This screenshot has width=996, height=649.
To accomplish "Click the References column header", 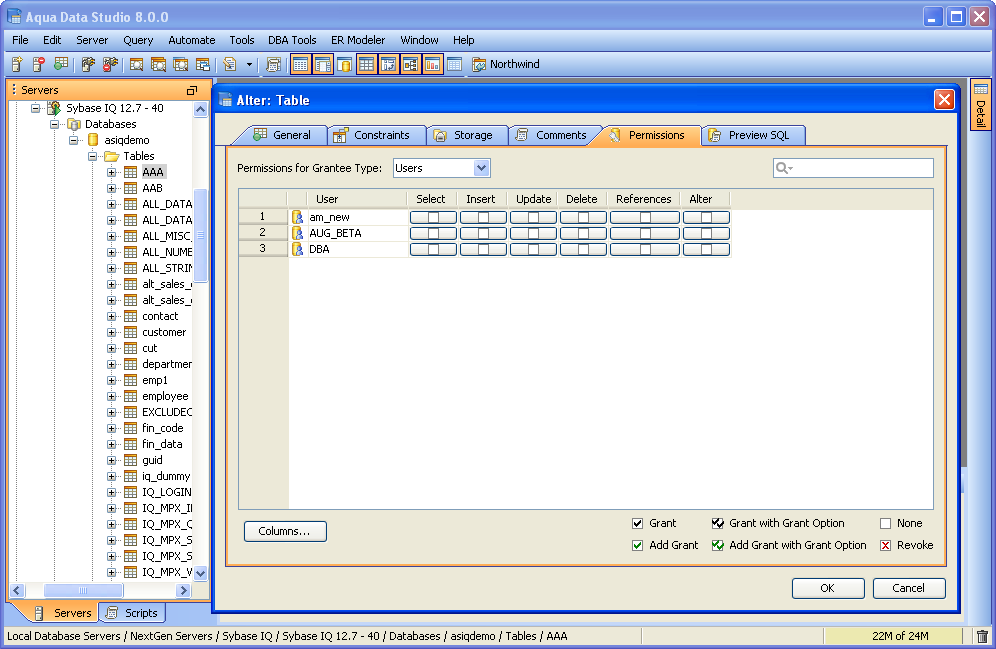I will tap(643, 199).
